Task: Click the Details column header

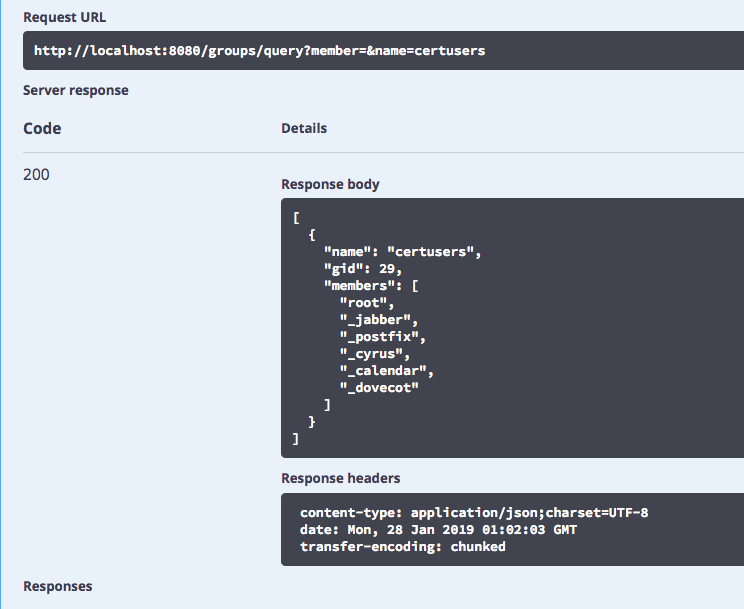Action: pyautogui.click(x=304, y=128)
